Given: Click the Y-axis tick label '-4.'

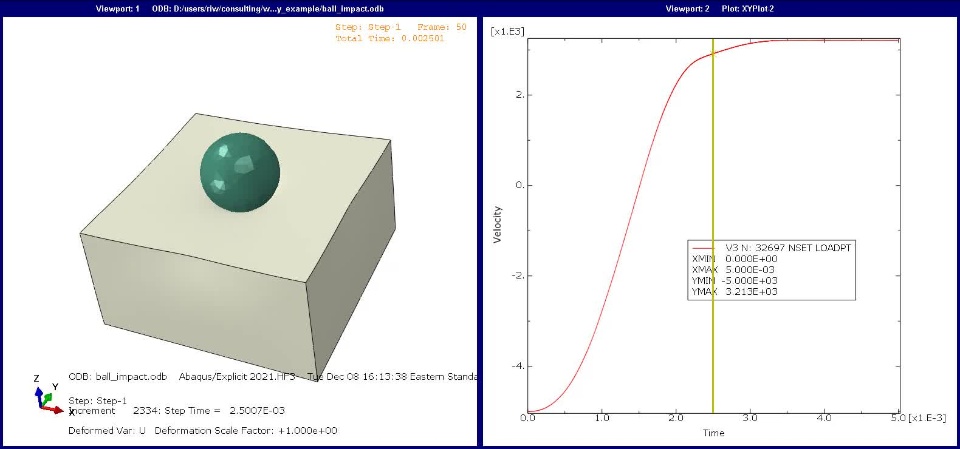Looking at the screenshot, I should click(517, 366).
